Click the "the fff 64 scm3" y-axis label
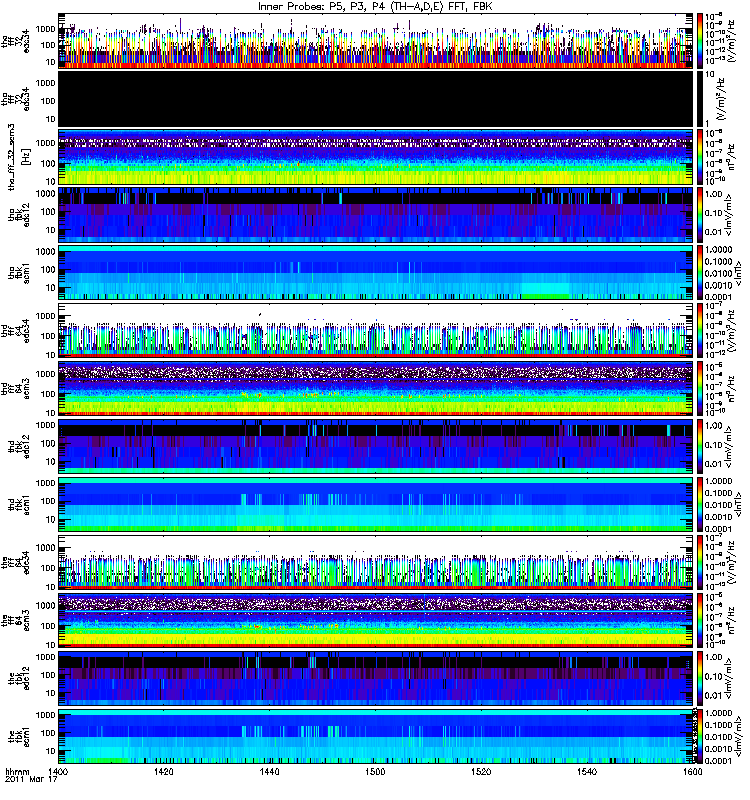Viewport: 750px width, 800px height. pyautogui.click(x=15, y=620)
